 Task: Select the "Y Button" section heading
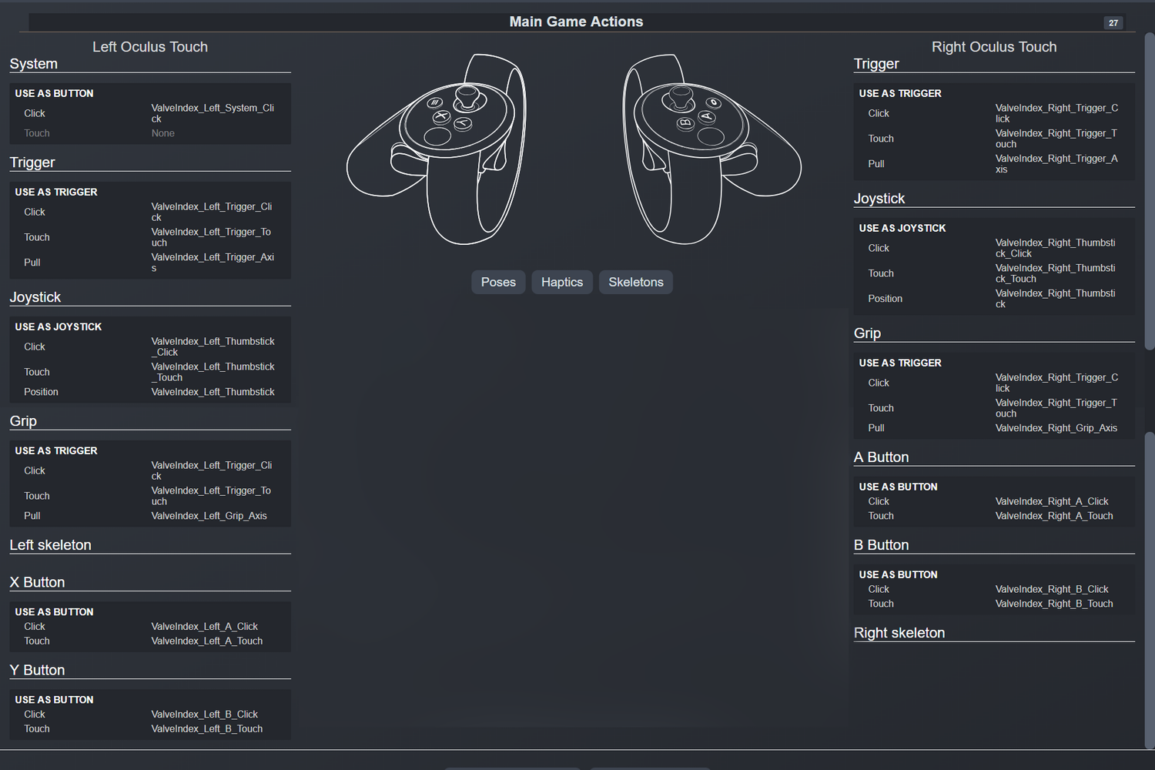38,671
